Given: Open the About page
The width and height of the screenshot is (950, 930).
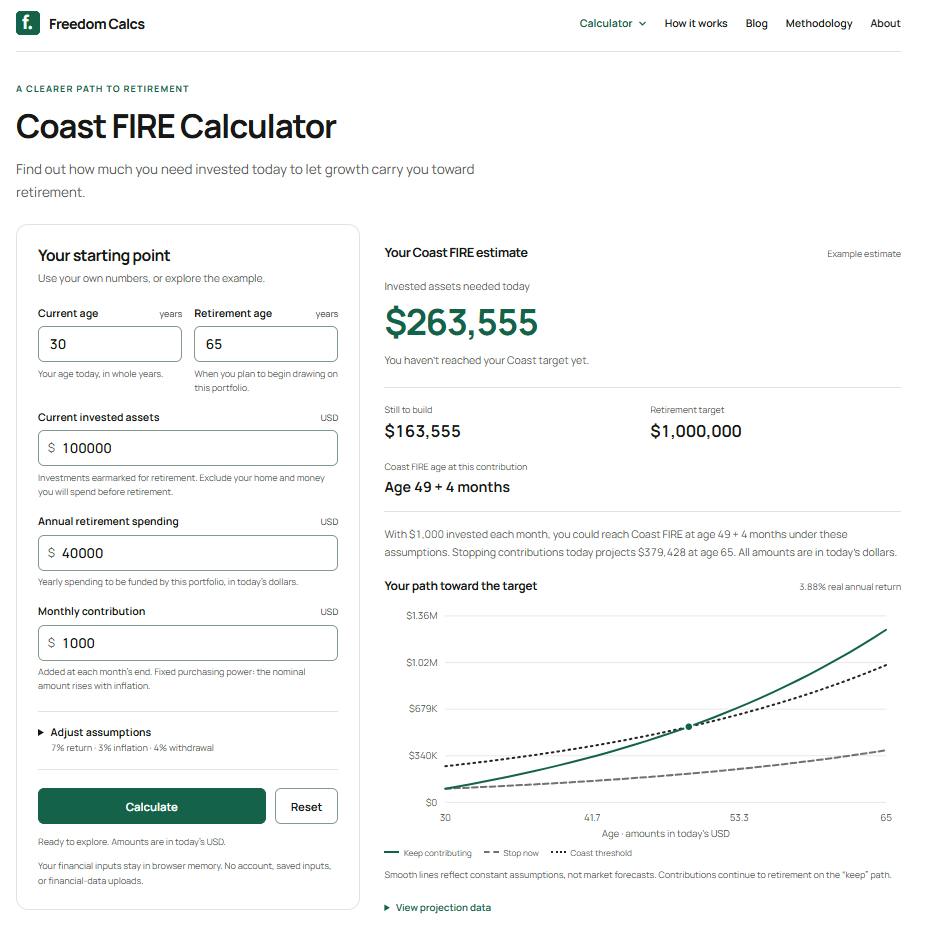Looking at the screenshot, I should [885, 23].
